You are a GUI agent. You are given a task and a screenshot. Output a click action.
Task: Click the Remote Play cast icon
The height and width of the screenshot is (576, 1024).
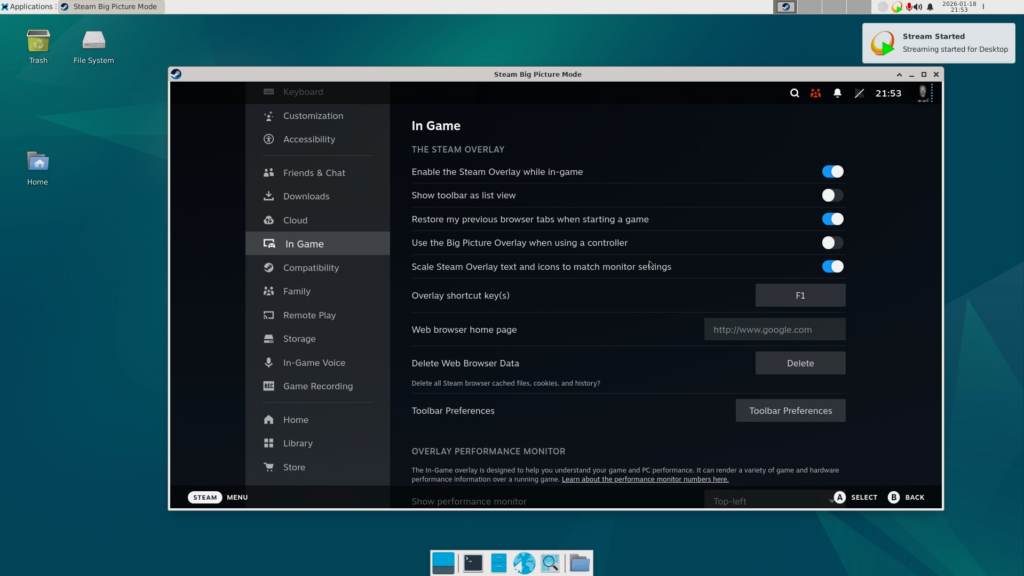click(x=268, y=315)
